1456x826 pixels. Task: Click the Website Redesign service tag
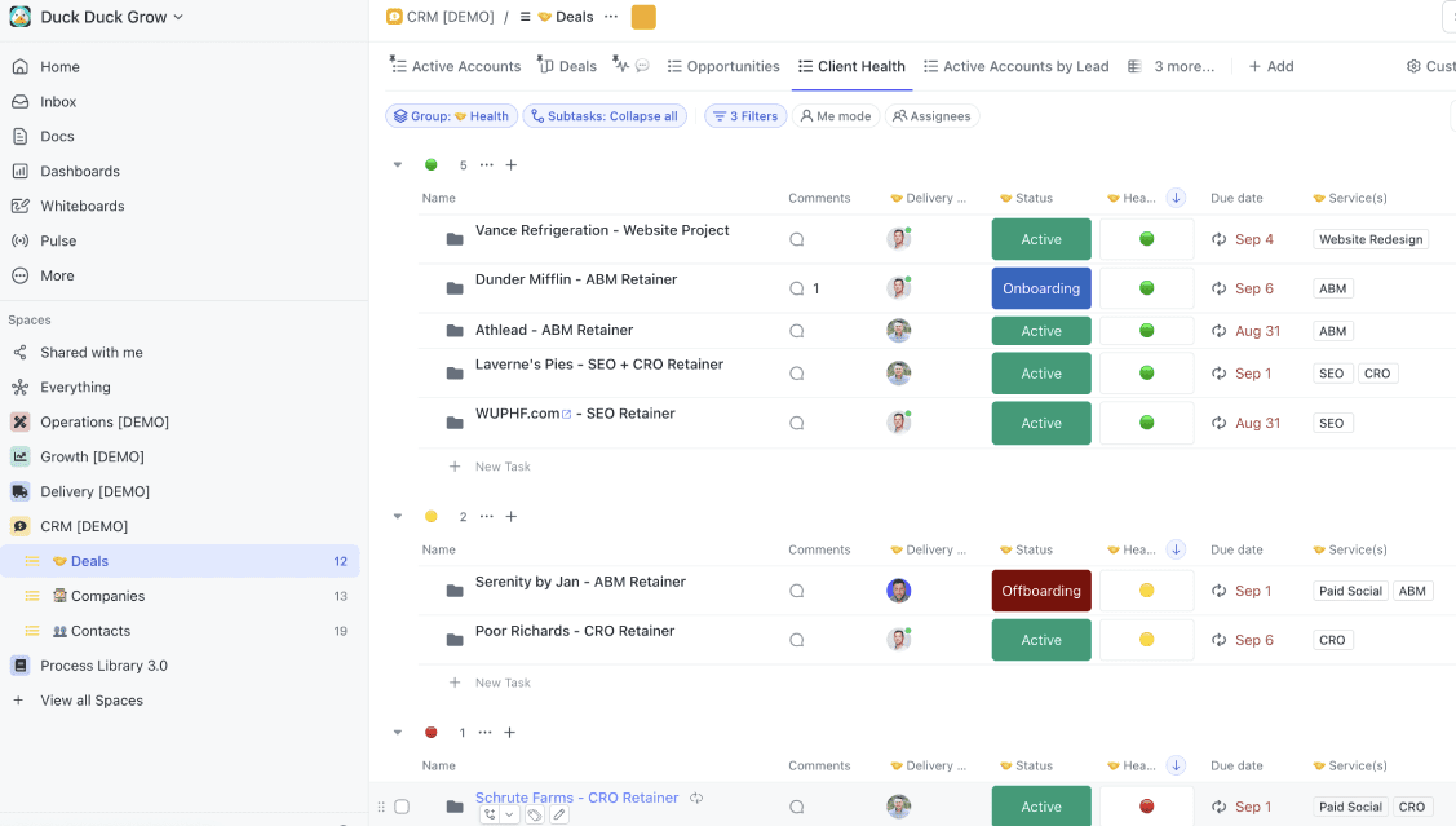coord(1371,239)
